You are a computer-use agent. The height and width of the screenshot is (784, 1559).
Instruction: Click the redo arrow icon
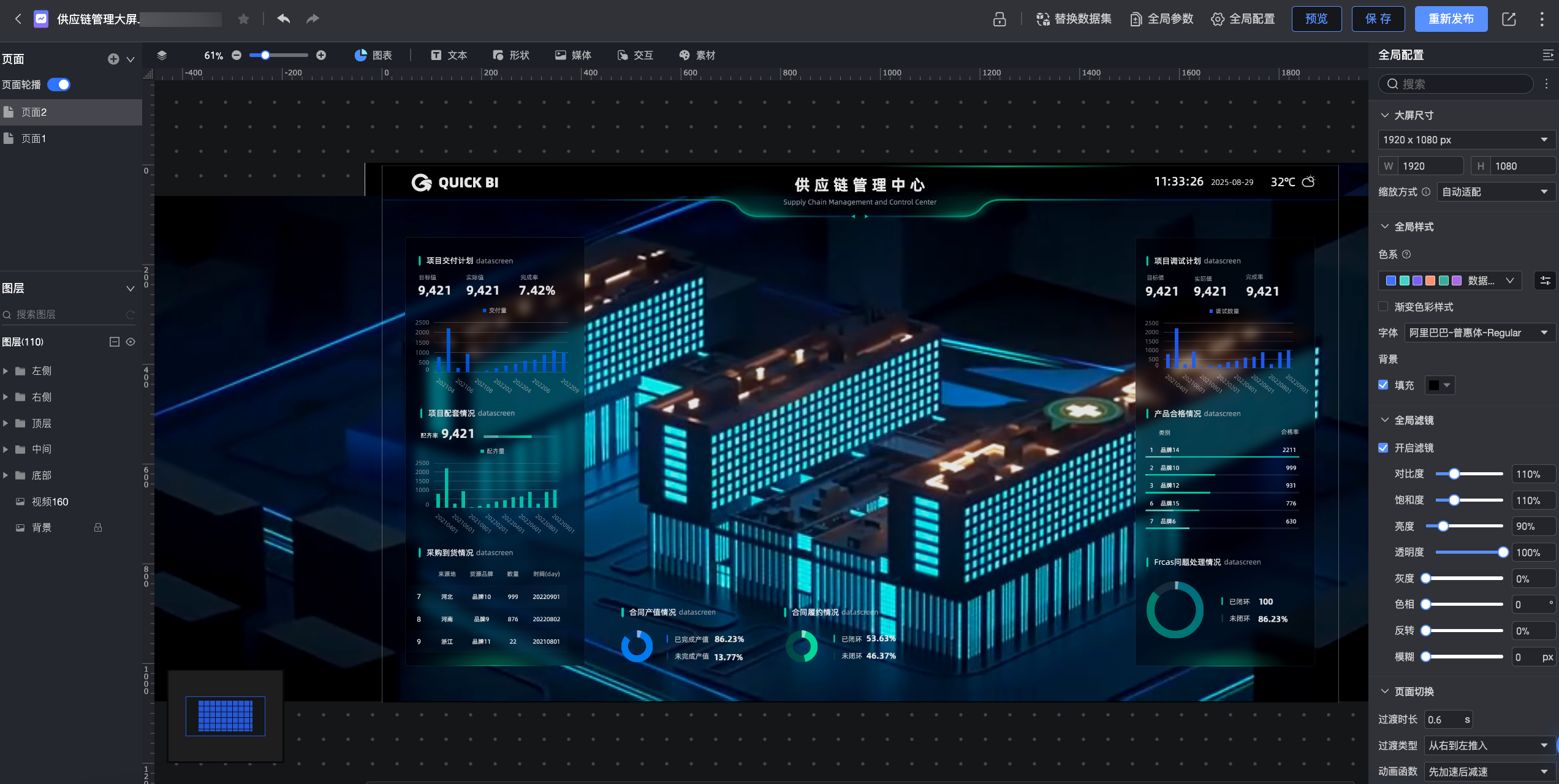313,18
